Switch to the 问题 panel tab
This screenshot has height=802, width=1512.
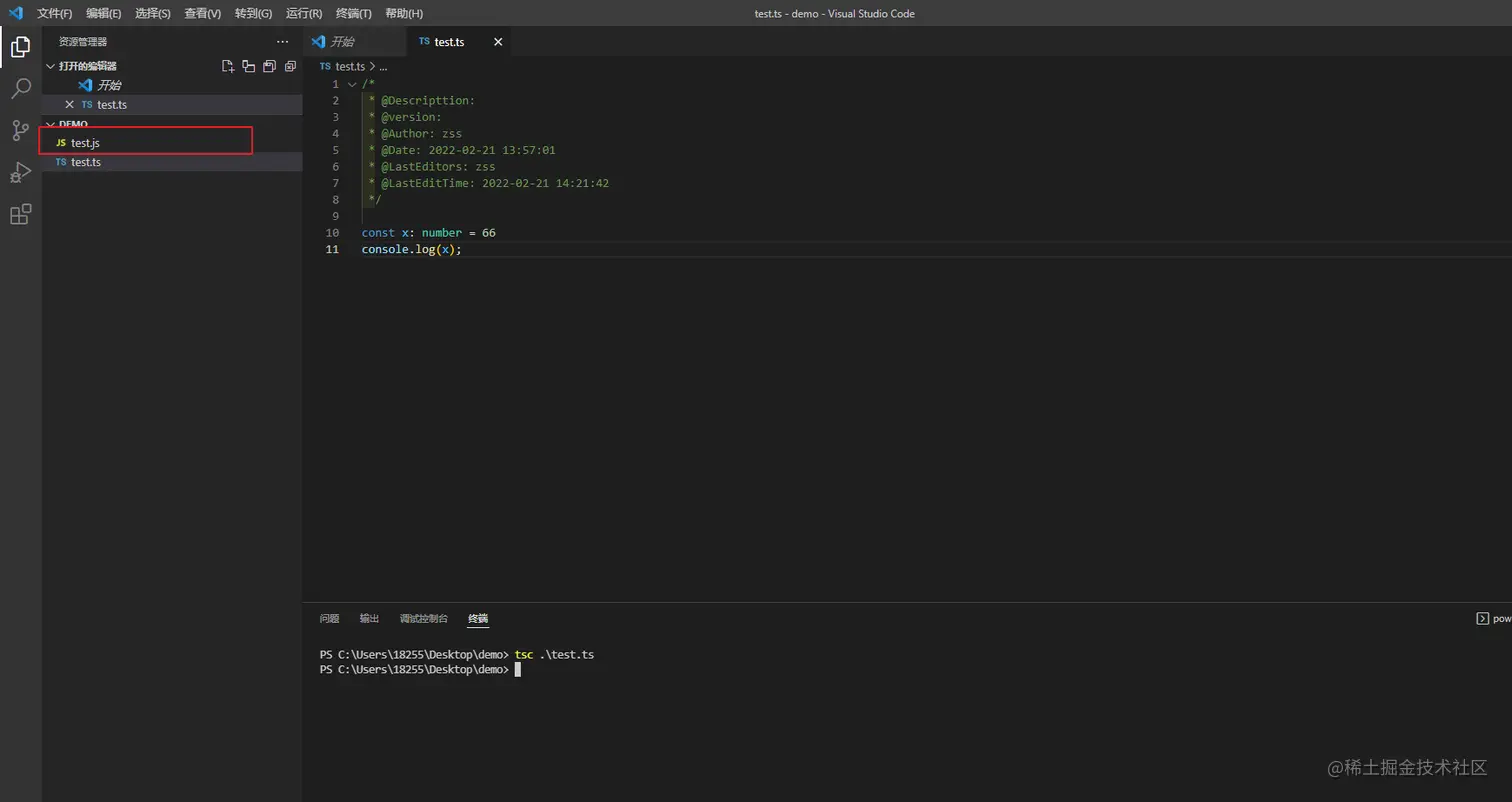(x=329, y=619)
